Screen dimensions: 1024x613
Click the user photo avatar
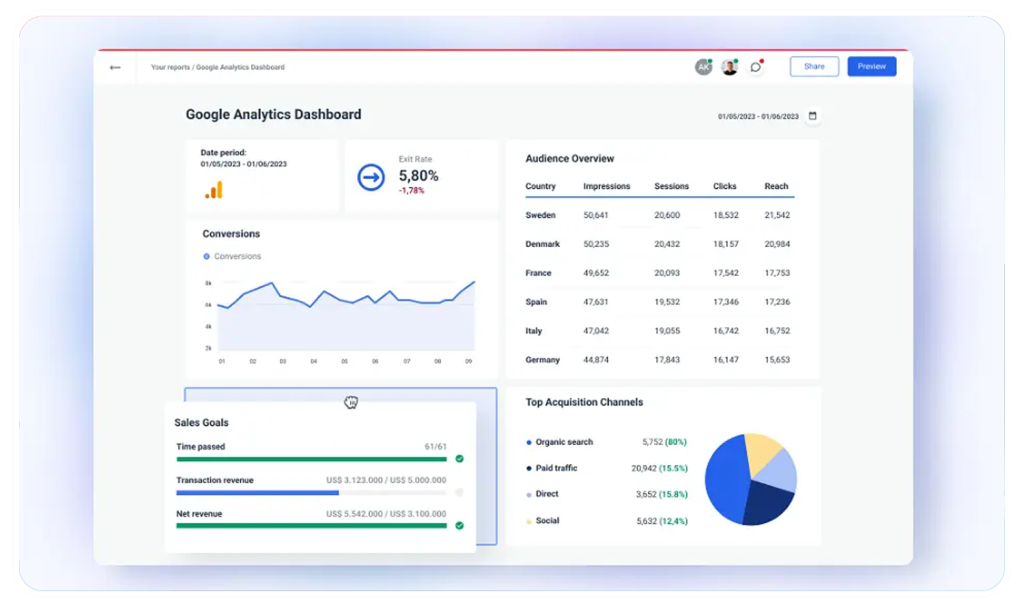pyautogui.click(x=730, y=67)
